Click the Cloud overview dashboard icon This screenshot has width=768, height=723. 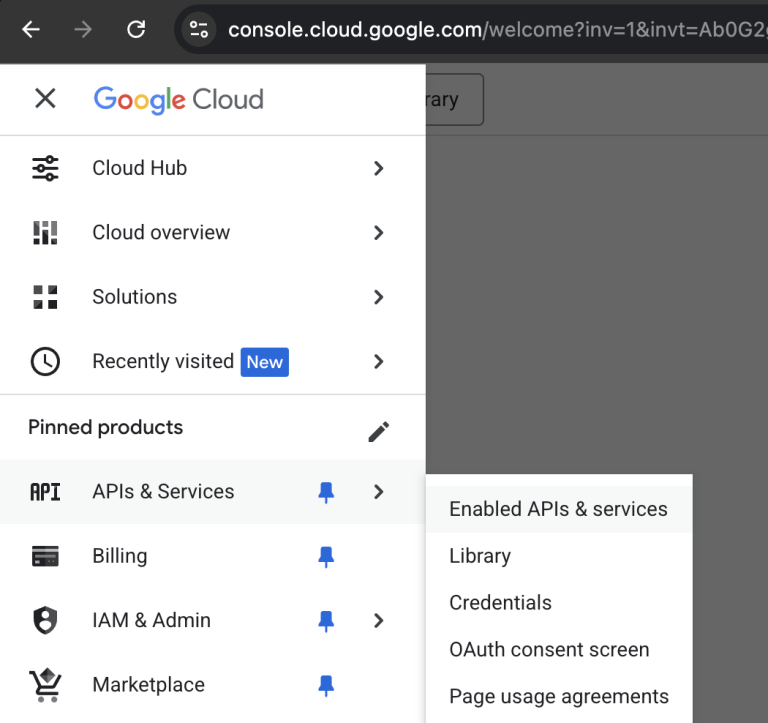(45, 233)
